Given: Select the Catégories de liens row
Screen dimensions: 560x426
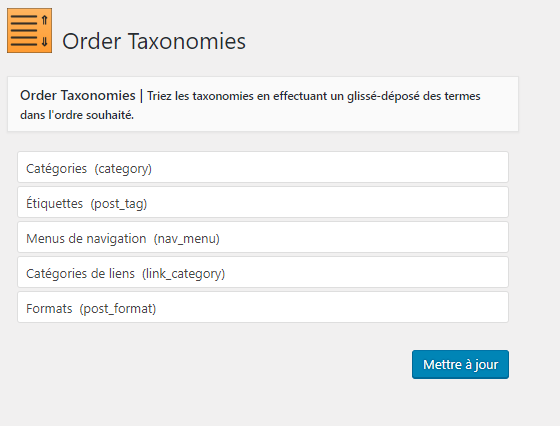Looking at the screenshot, I should tap(263, 272).
